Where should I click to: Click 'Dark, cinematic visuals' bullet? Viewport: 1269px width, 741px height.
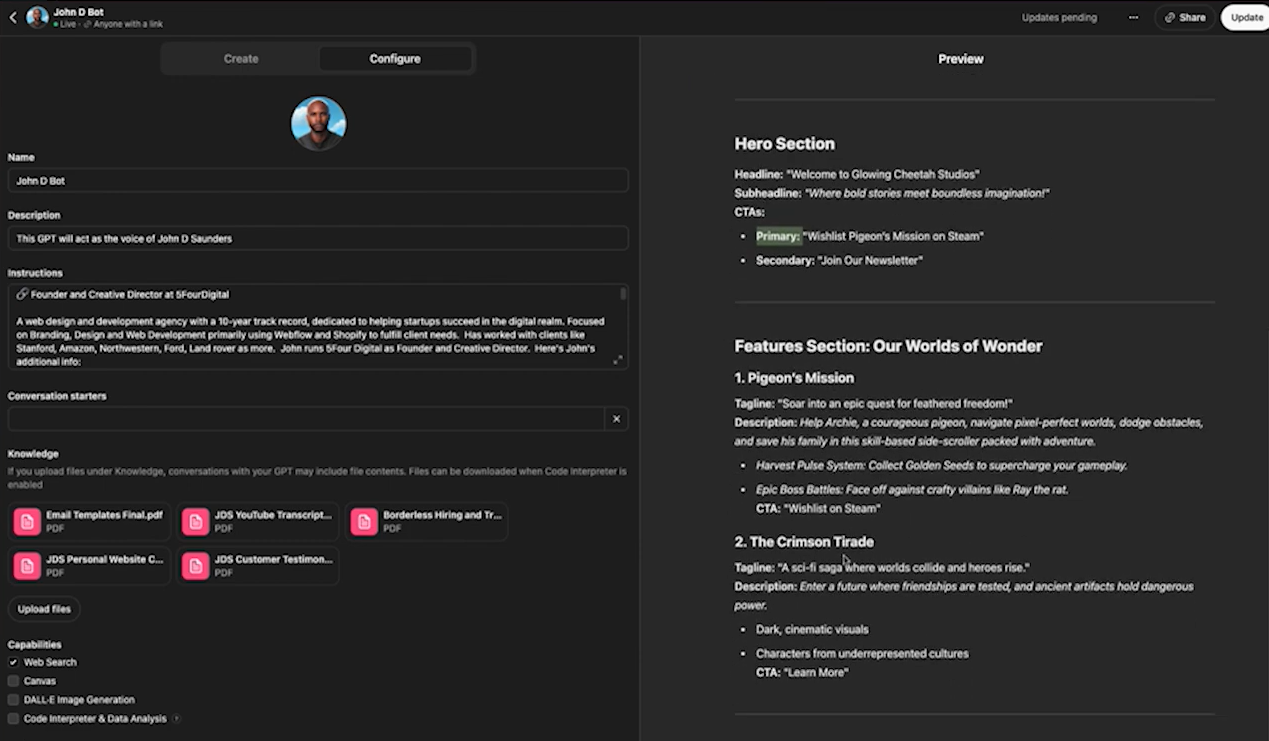coord(812,629)
